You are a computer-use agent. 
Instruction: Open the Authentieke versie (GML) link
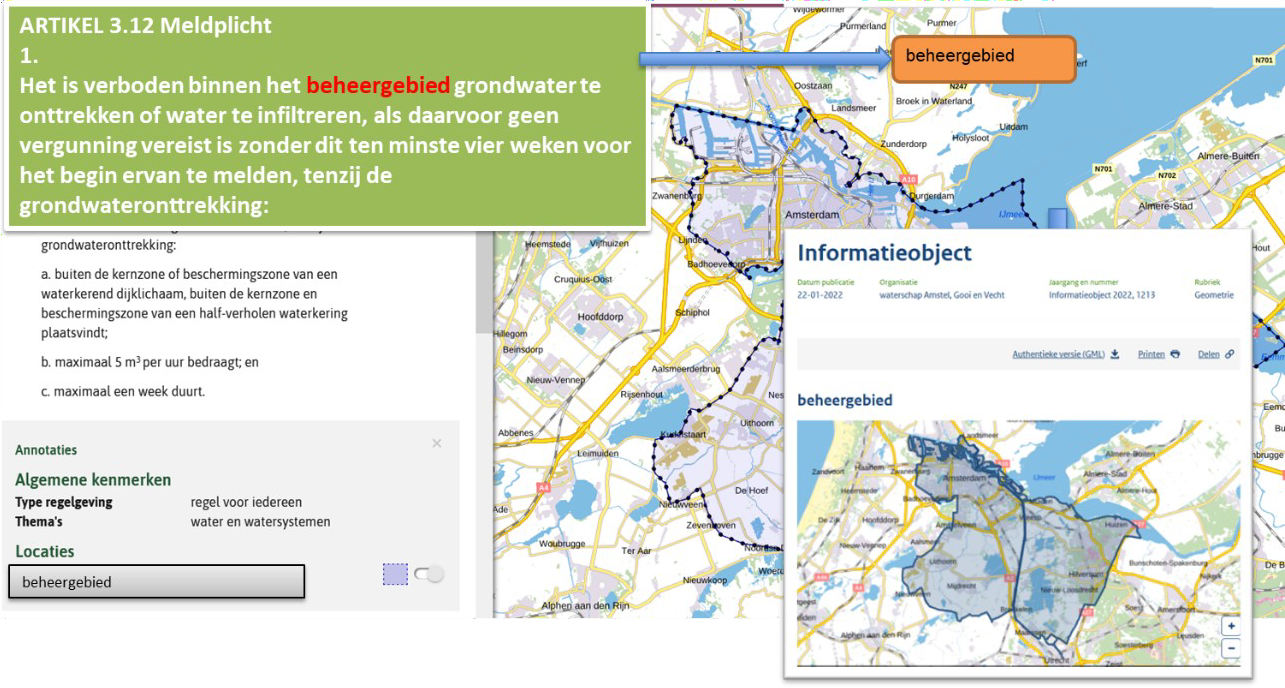[1059, 354]
